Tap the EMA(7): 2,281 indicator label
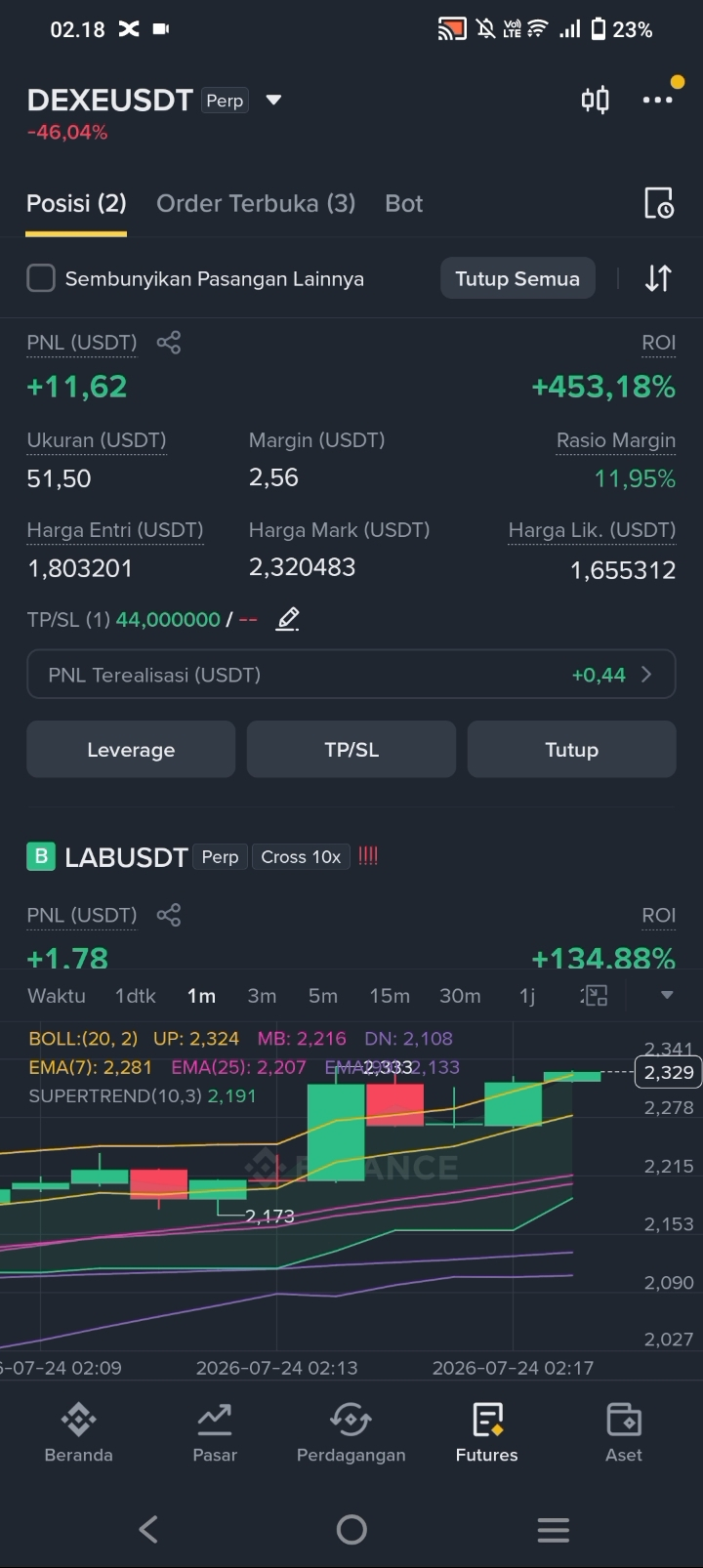The width and height of the screenshot is (703, 1568). click(x=91, y=1067)
